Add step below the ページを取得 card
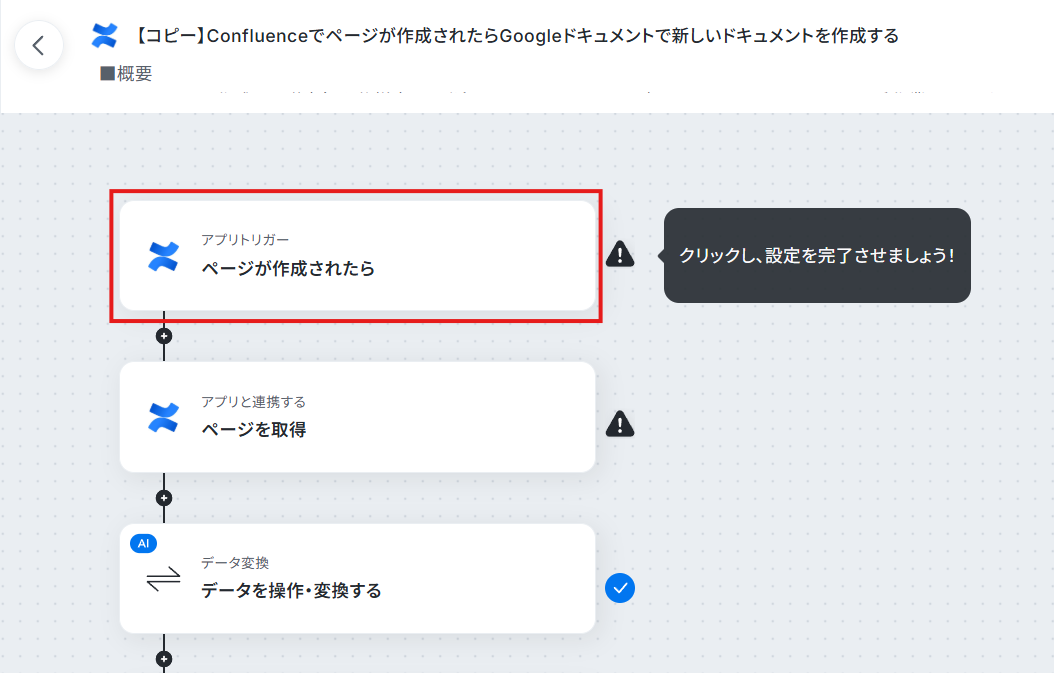 [x=164, y=498]
